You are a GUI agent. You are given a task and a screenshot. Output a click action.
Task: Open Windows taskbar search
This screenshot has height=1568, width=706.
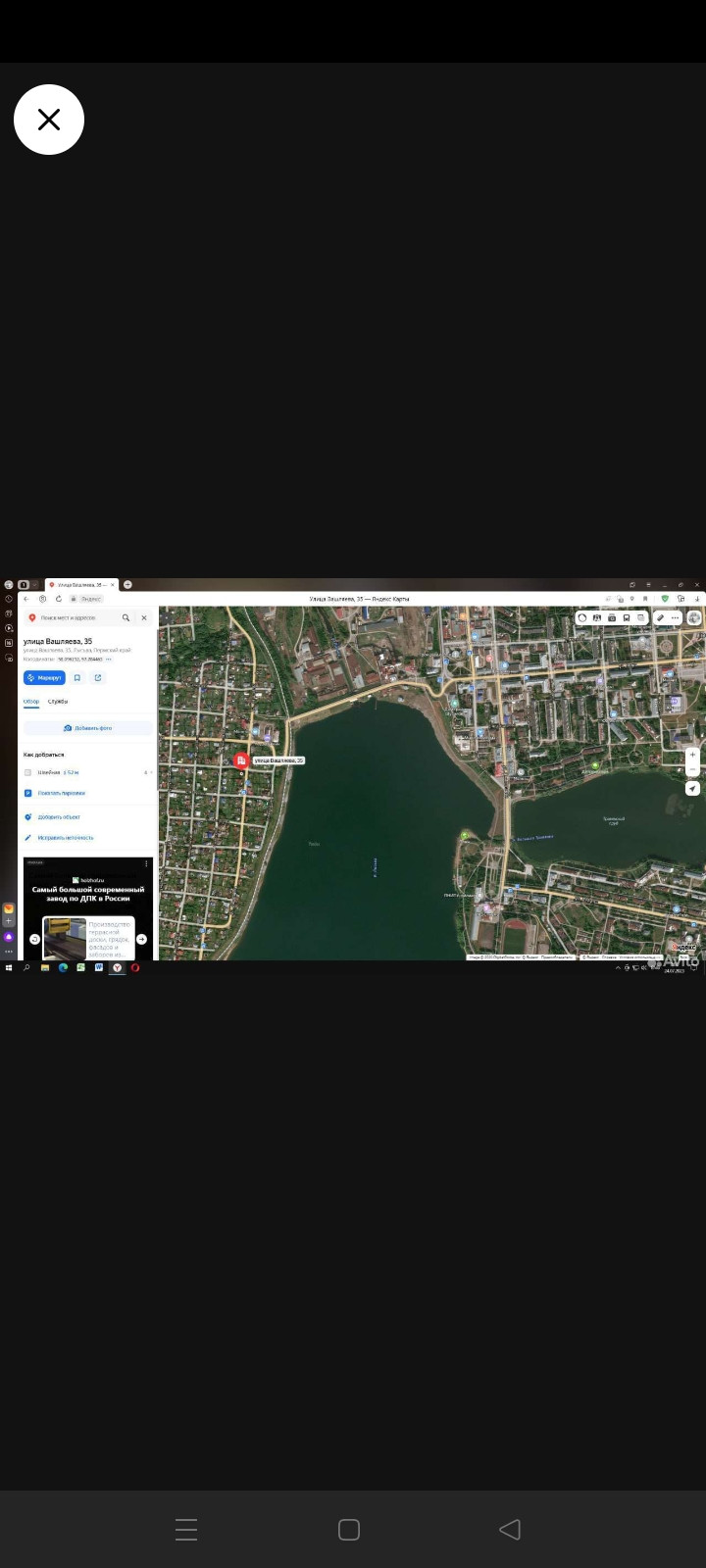26,967
